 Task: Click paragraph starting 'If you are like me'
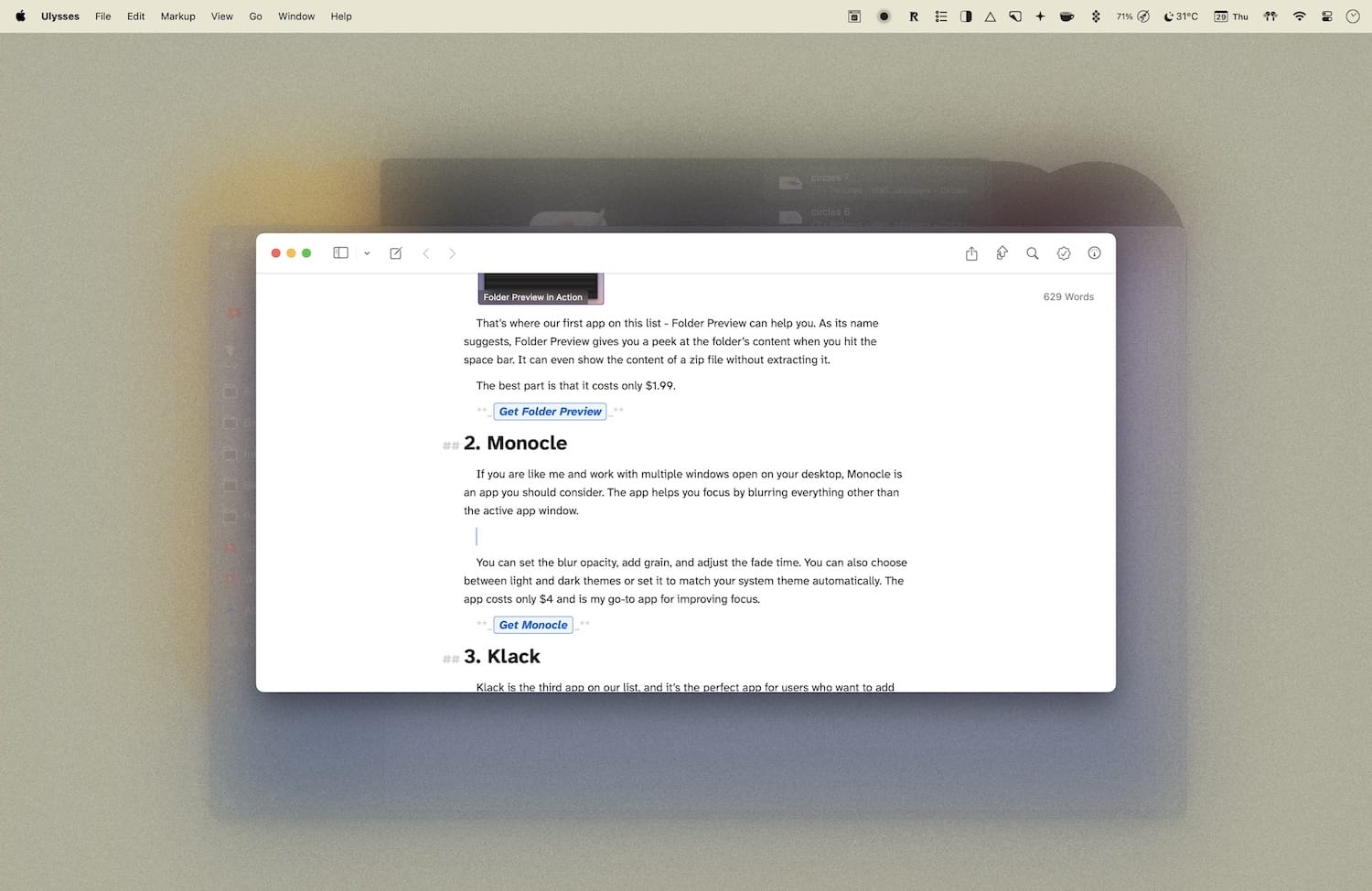coord(682,492)
